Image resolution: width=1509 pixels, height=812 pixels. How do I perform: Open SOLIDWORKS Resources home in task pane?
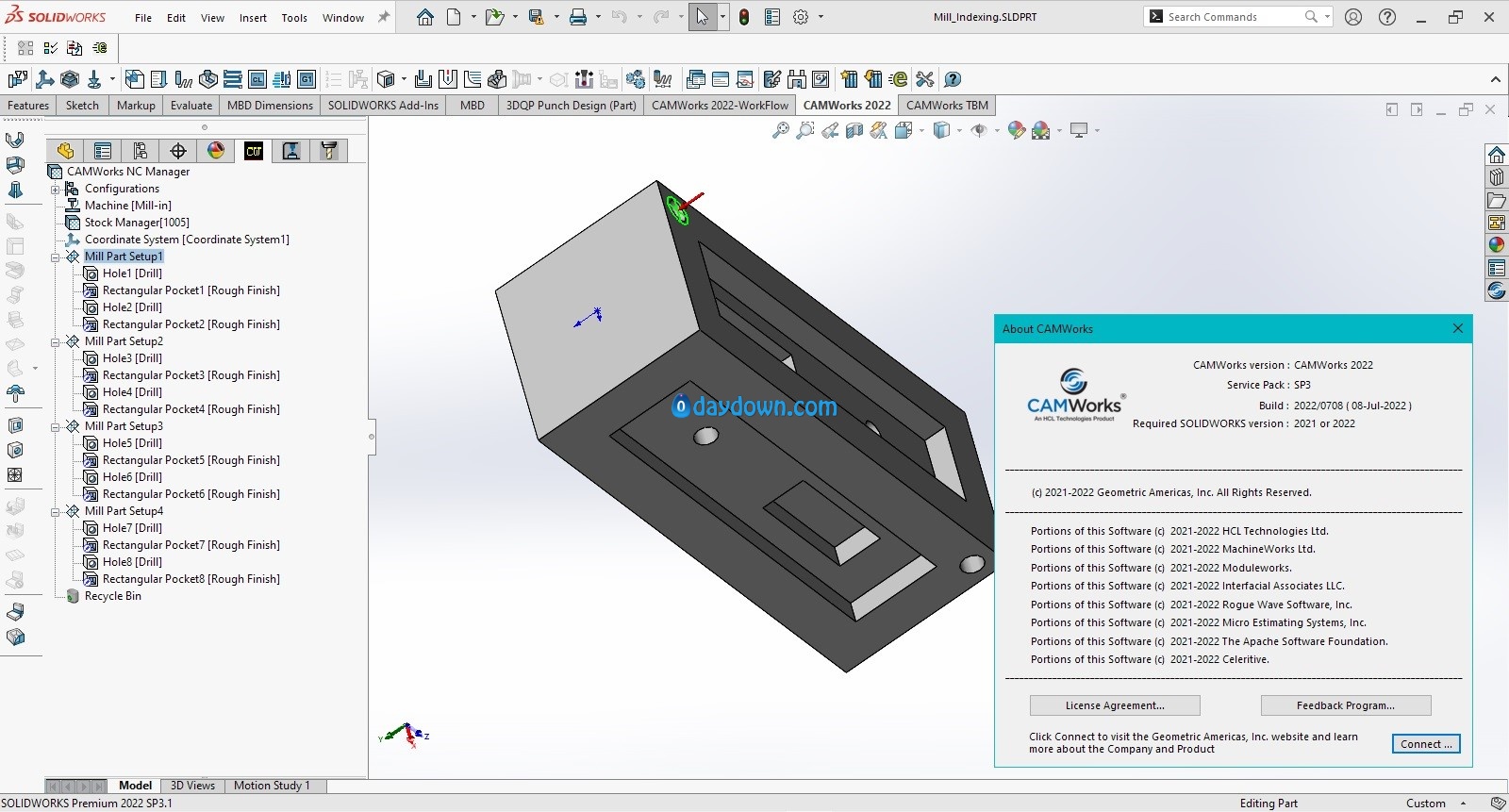click(1497, 155)
